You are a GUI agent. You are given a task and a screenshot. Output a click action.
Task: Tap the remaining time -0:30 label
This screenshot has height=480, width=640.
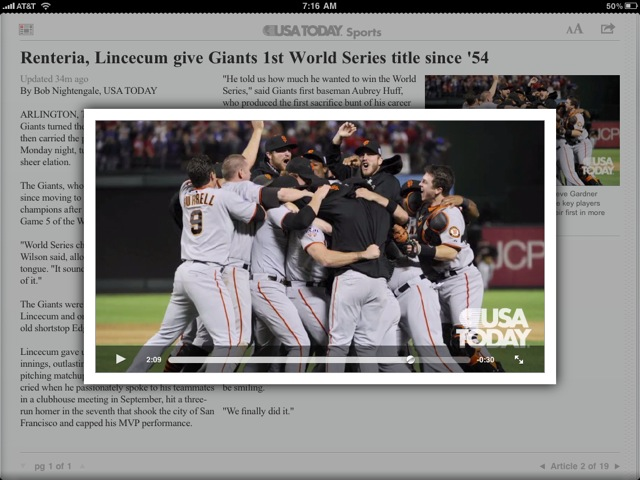click(x=486, y=360)
